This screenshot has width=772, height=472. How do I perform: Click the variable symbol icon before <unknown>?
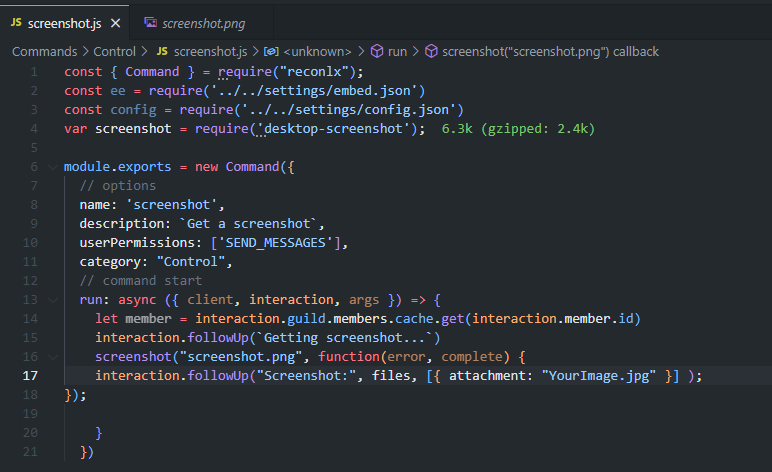tap(271, 52)
